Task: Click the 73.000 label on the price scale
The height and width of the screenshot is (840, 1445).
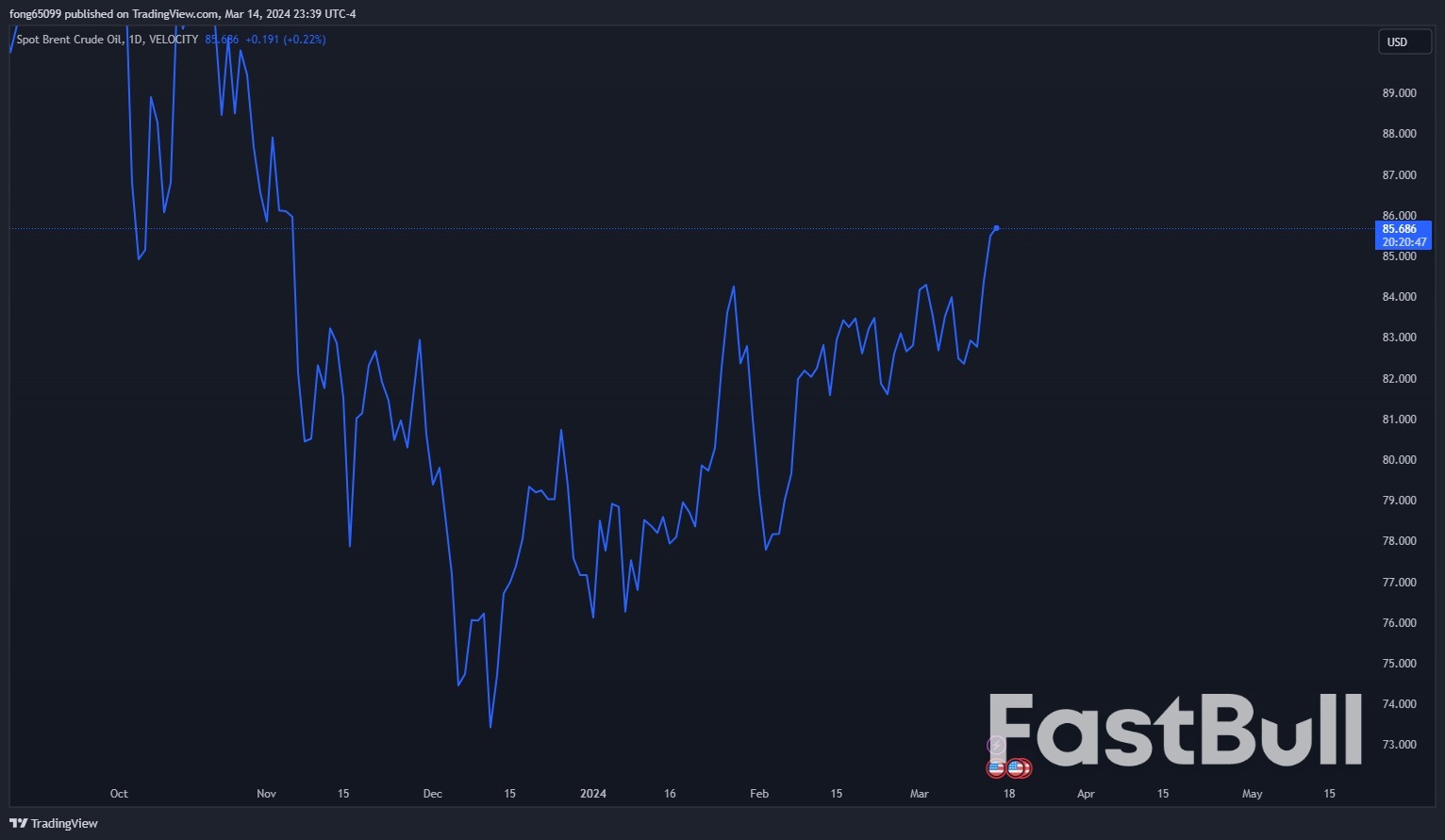Action: pyautogui.click(x=1399, y=745)
